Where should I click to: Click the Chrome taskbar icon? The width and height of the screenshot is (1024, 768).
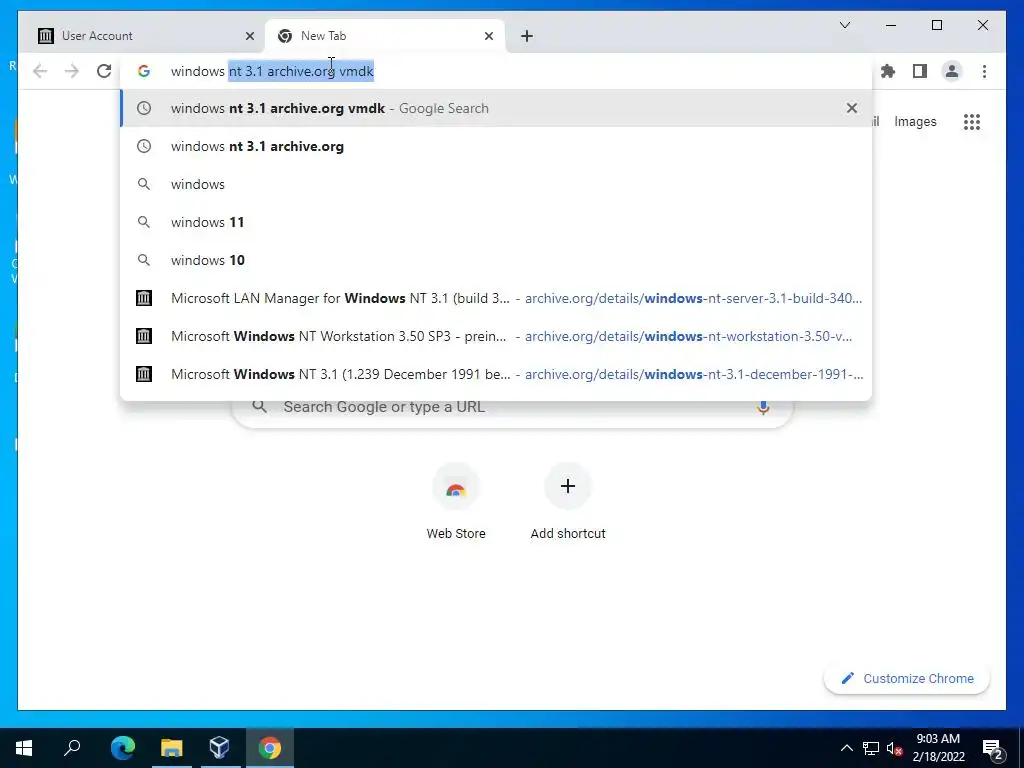point(270,748)
